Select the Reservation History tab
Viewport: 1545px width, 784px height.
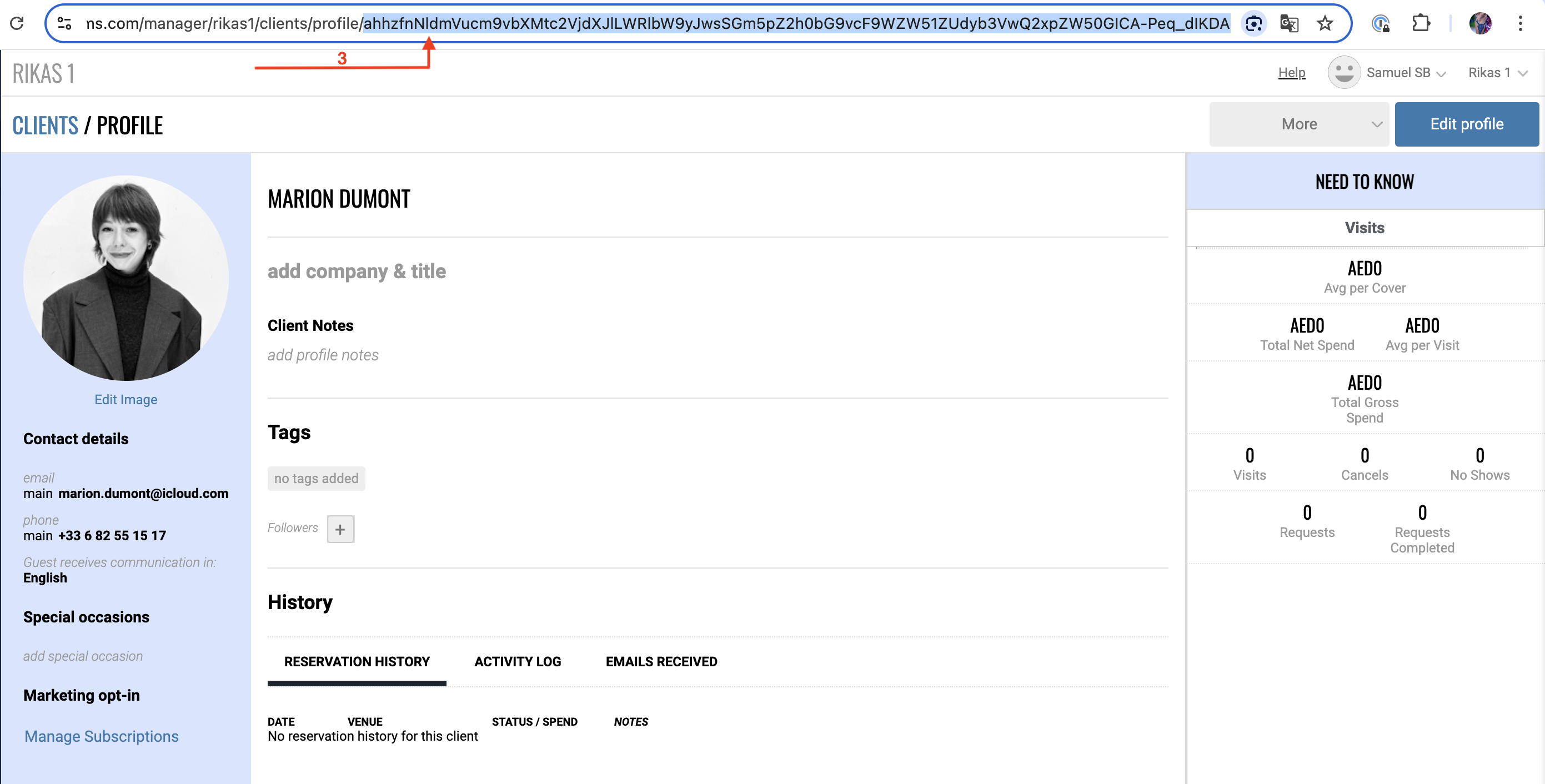point(357,661)
